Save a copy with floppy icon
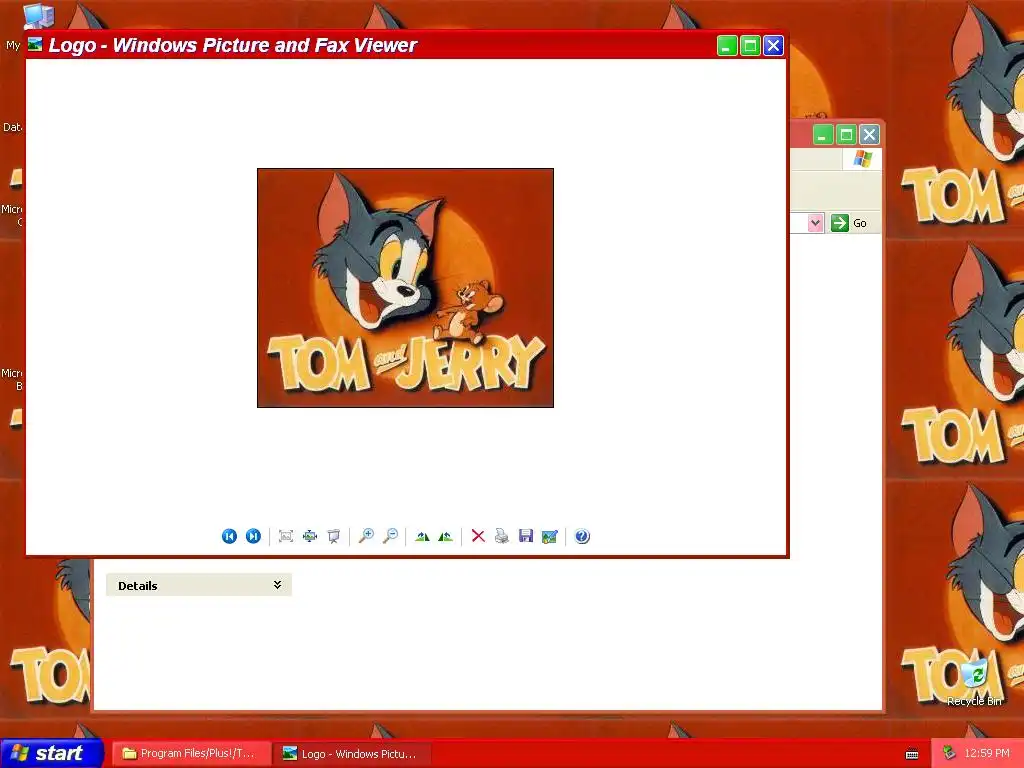 coord(526,536)
